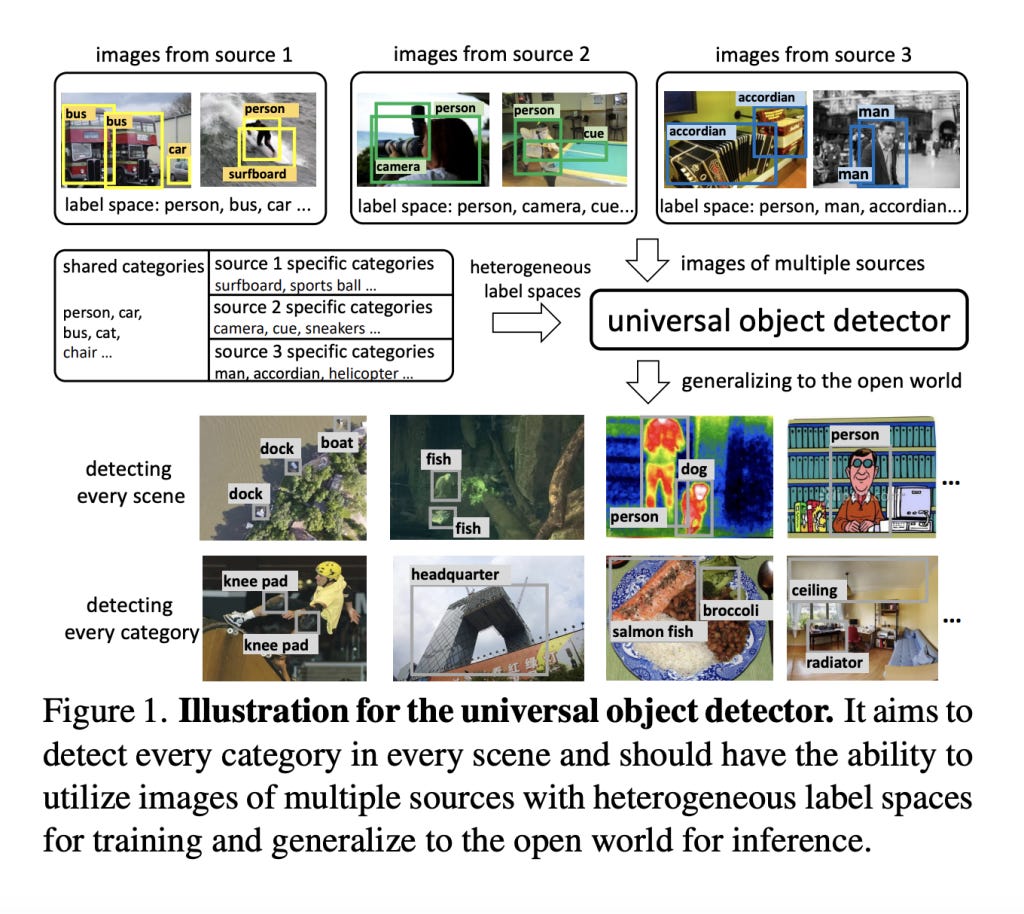Click the 'images from source 1' heading
Screen dimensions: 1024x914
[x=194, y=55]
